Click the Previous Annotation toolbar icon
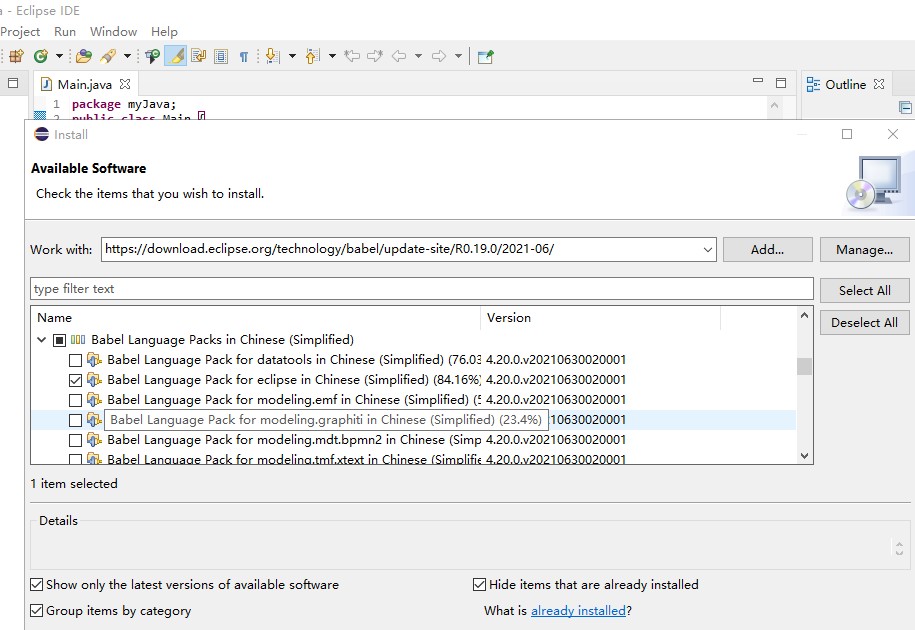915x630 pixels. point(312,56)
